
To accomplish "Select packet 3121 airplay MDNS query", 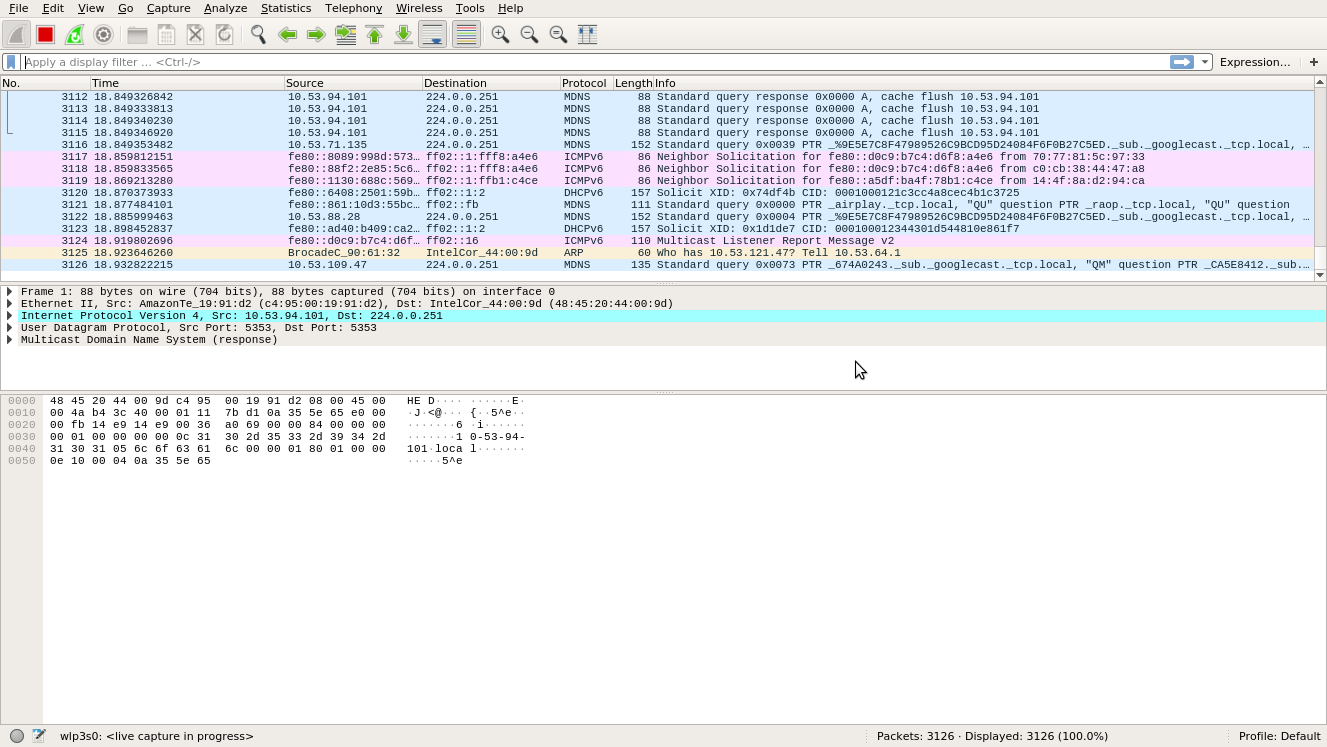I will click(x=657, y=205).
